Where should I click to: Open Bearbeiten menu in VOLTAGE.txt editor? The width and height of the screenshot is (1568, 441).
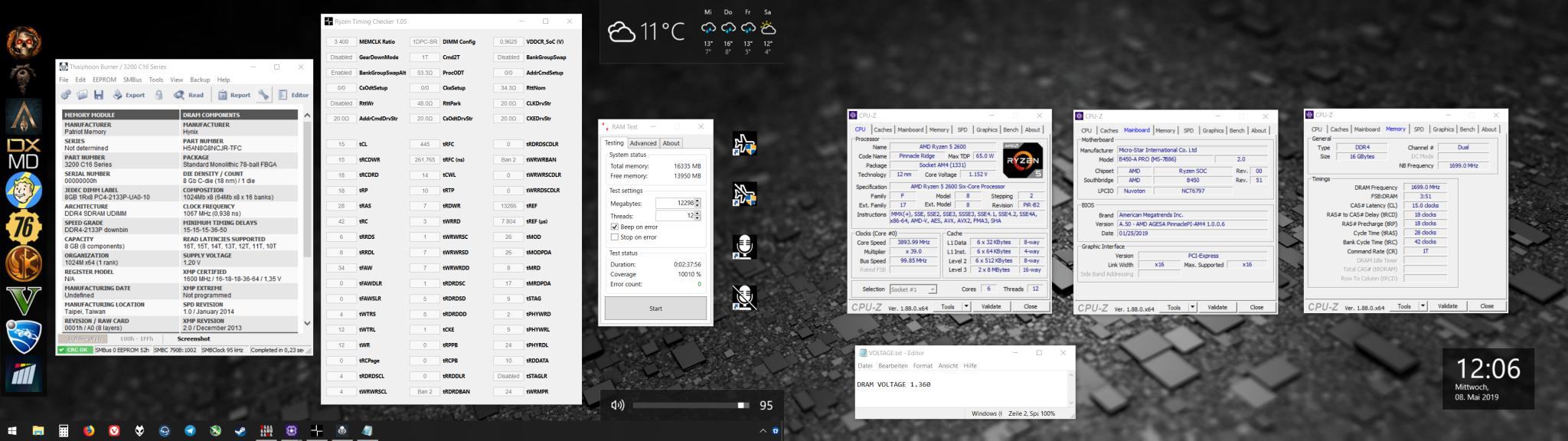(x=893, y=366)
